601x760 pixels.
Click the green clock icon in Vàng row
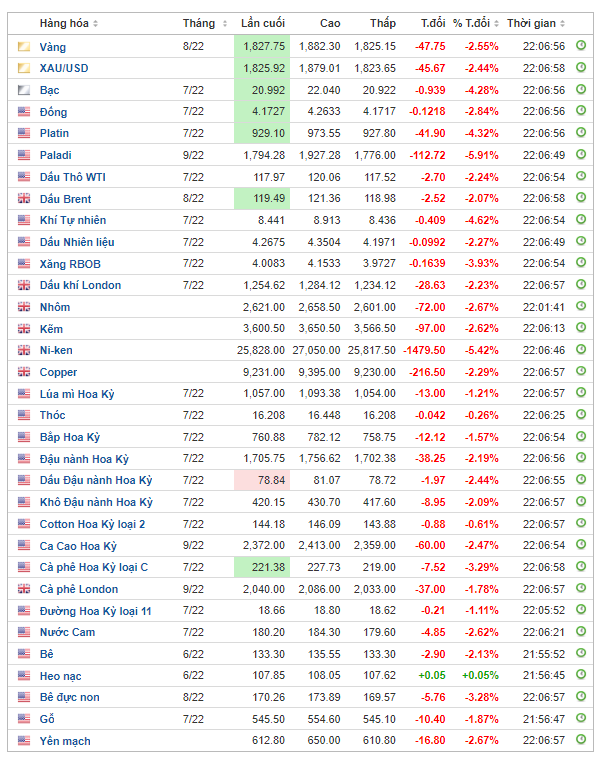pyautogui.click(x=581, y=46)
